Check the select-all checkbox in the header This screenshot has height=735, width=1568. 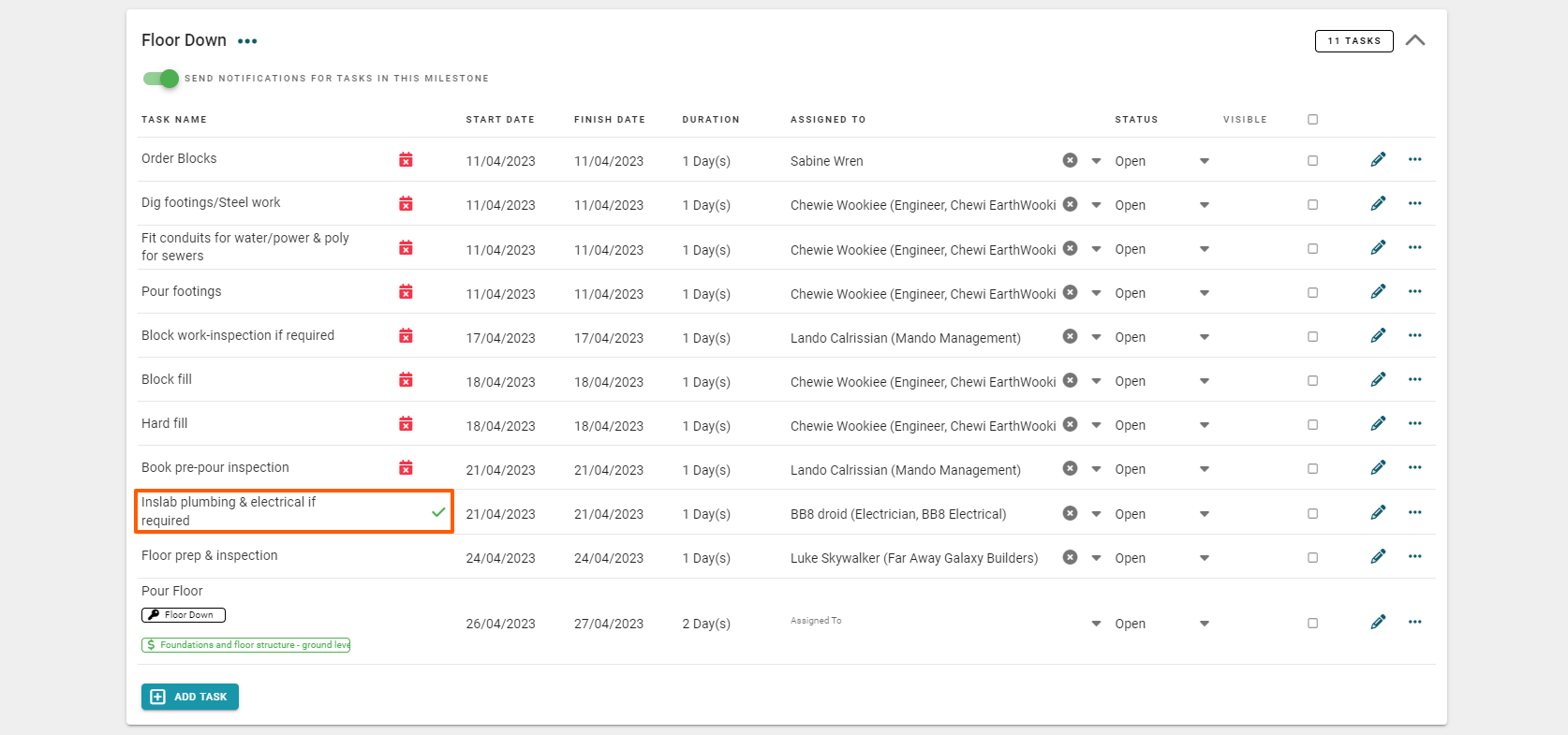pyautogui.click(x=1312, y=120)
